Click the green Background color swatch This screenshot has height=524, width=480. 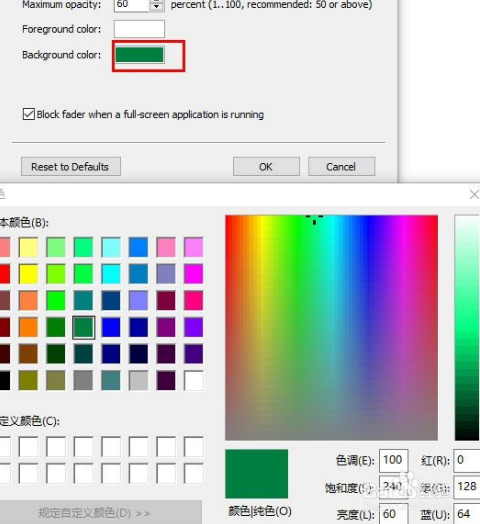139,55
